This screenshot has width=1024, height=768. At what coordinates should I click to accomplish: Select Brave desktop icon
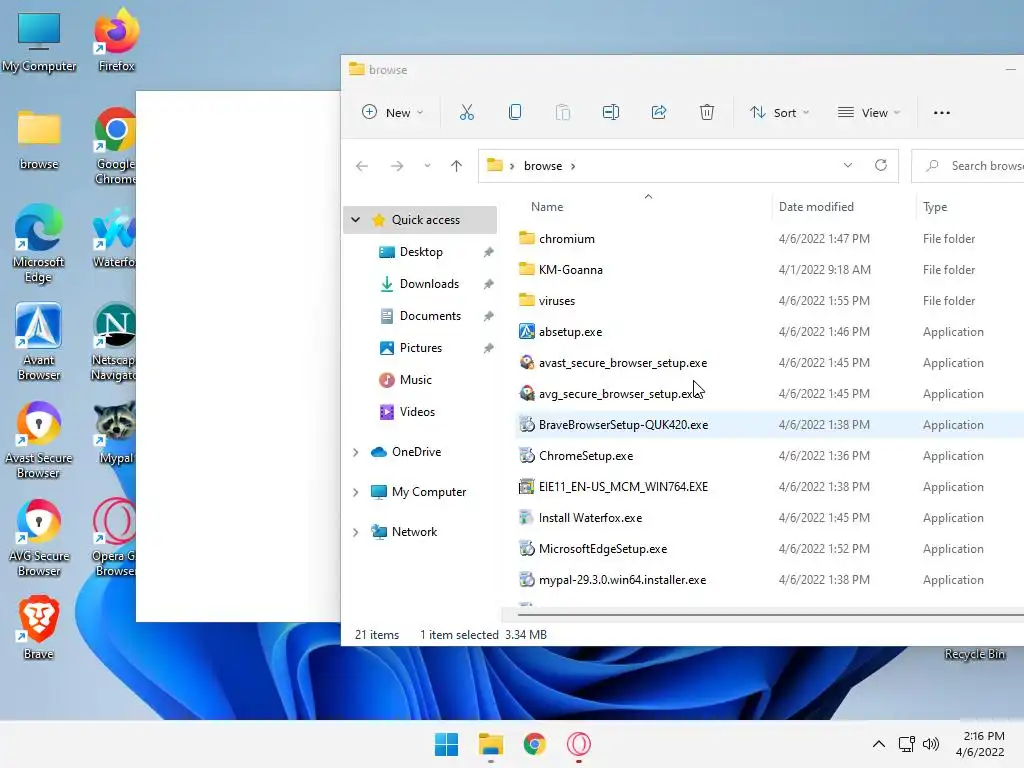click(39, 627)
